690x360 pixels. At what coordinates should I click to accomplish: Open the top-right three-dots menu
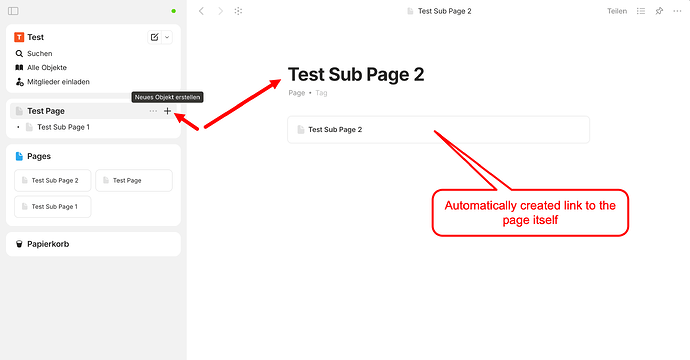click(677, 11)
